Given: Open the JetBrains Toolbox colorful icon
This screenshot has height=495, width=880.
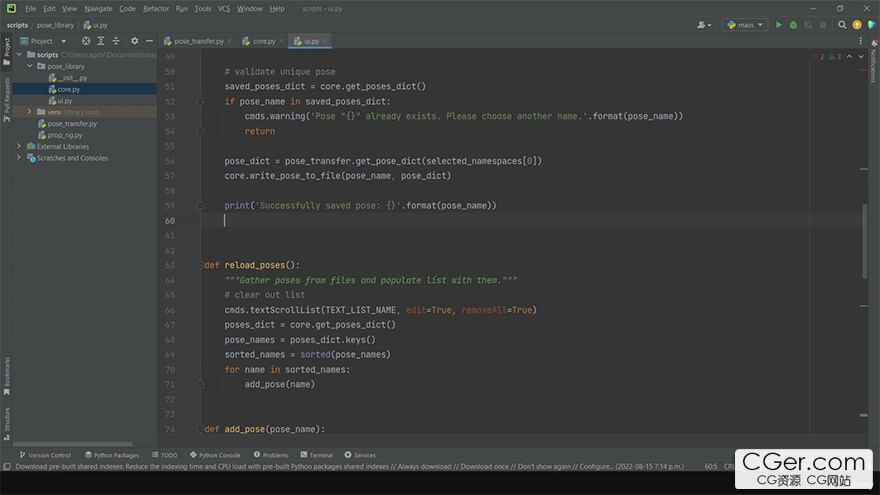Looking at the screenshot, I should pos(872,25).
